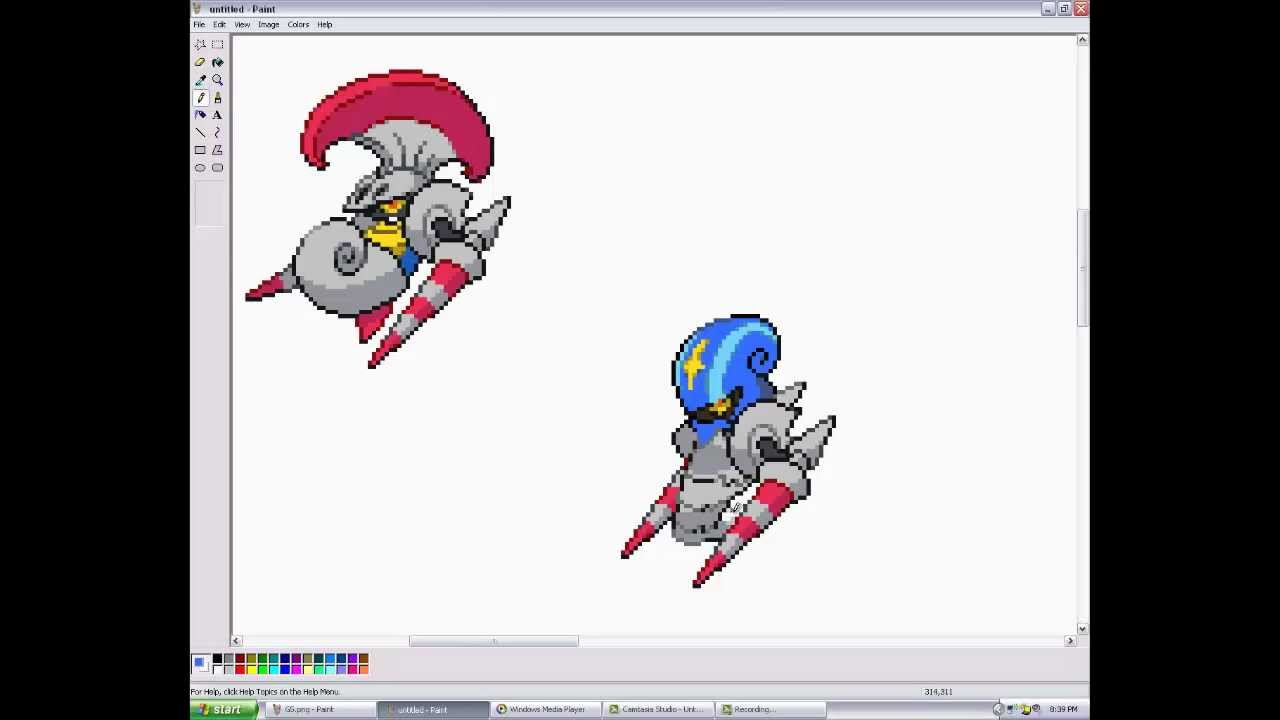The height and width of the screenshot is (720, 1280).
Task: Pick the white color swatch
Action: point(217,670)
